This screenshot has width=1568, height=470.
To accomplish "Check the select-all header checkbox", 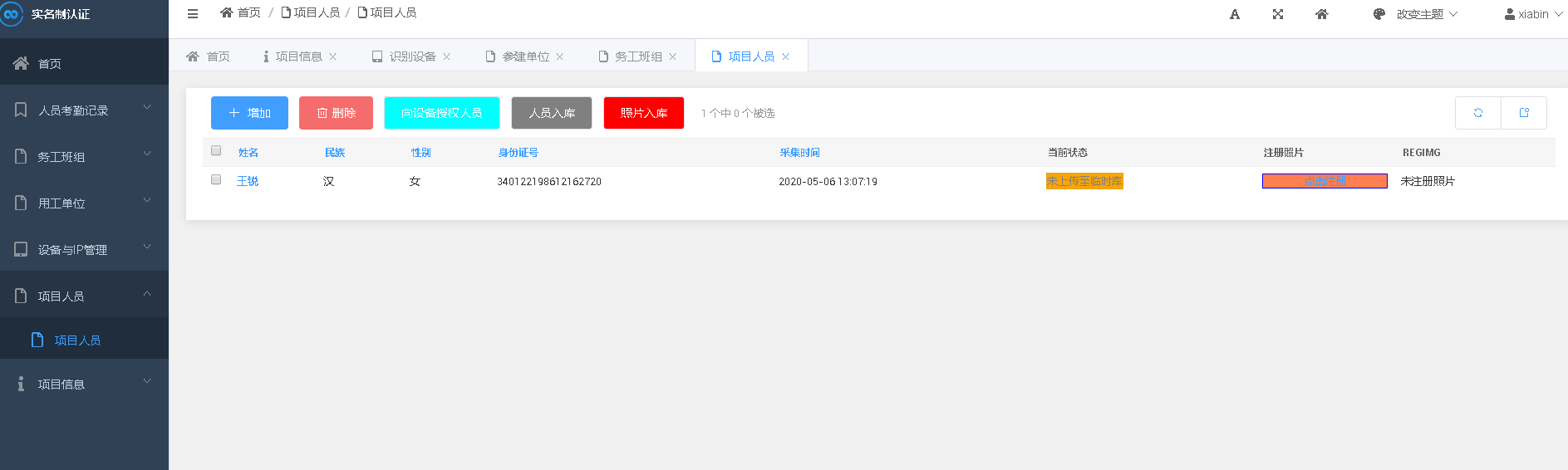I will click(x=216, y=151).
